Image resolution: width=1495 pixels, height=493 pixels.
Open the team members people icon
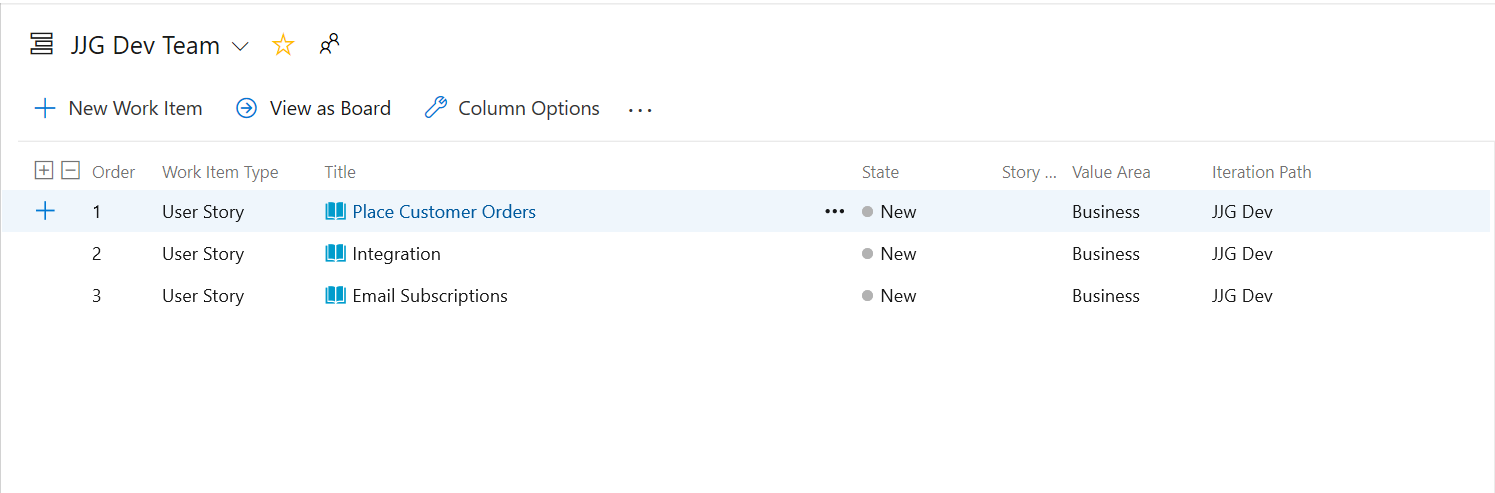[329, 44]
